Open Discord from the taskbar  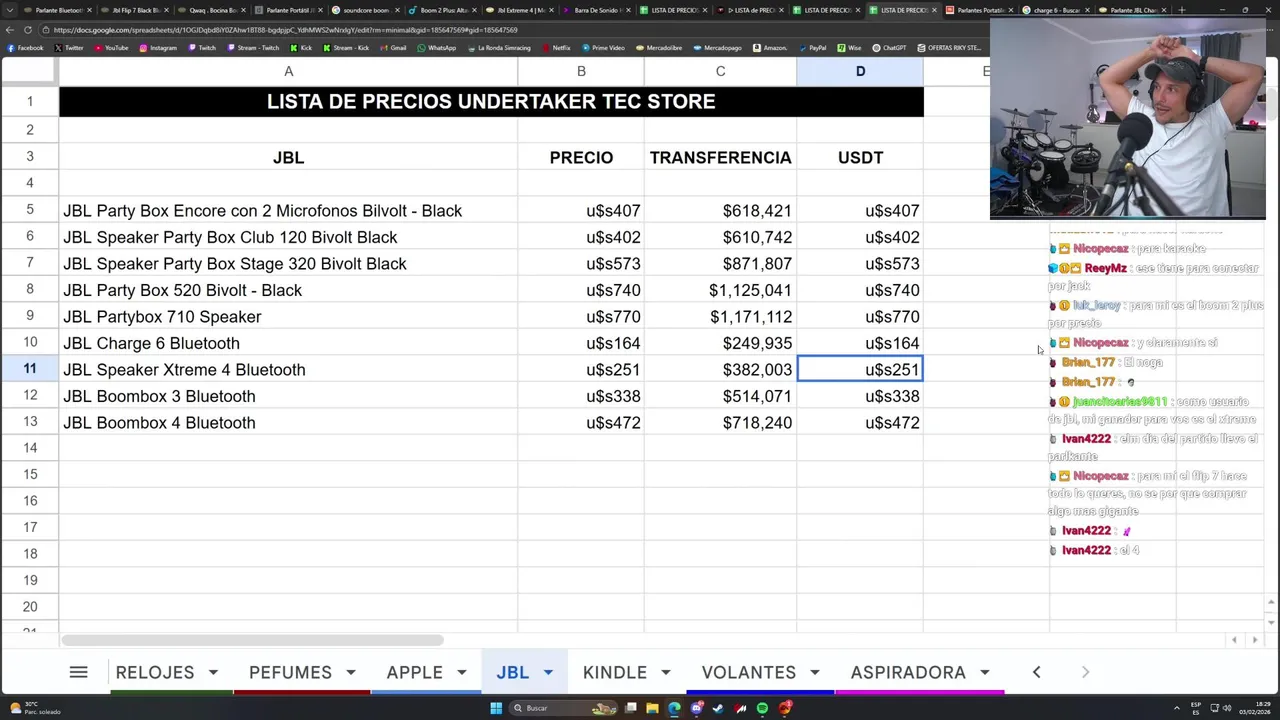[696, 708]
